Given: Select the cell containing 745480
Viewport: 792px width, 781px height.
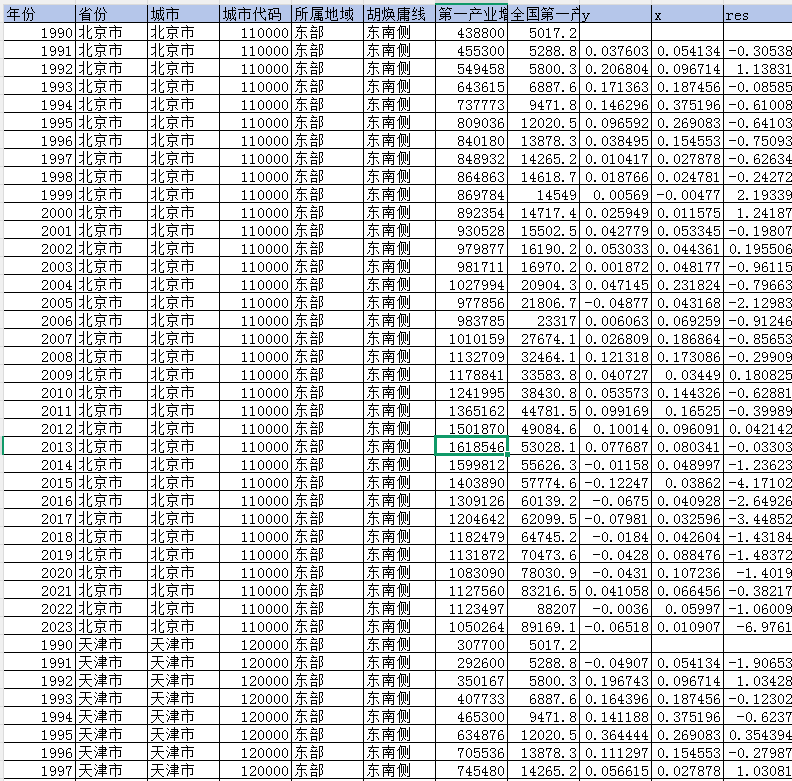Looking at the screenshot, I should tap(472, 771).
